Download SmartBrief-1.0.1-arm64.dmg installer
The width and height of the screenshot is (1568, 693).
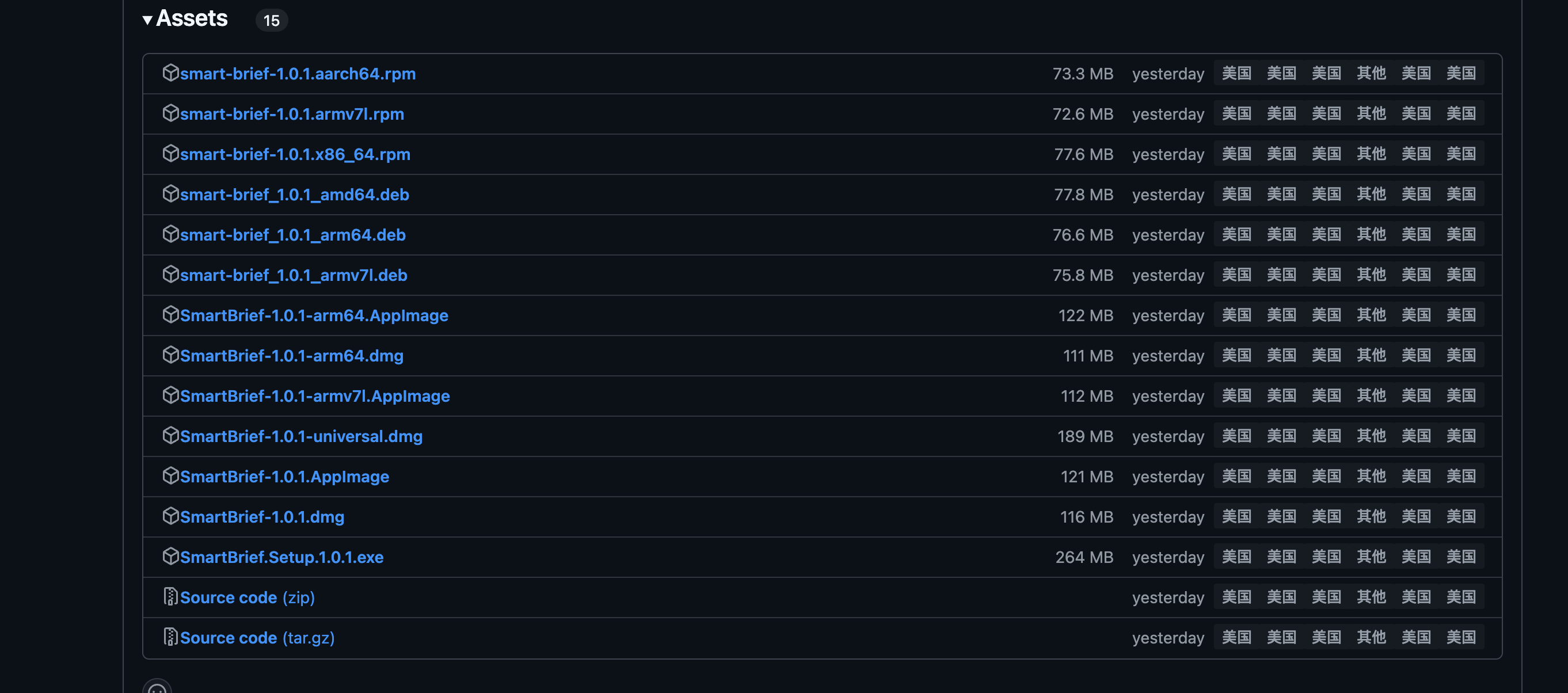[x=292, y=355]
